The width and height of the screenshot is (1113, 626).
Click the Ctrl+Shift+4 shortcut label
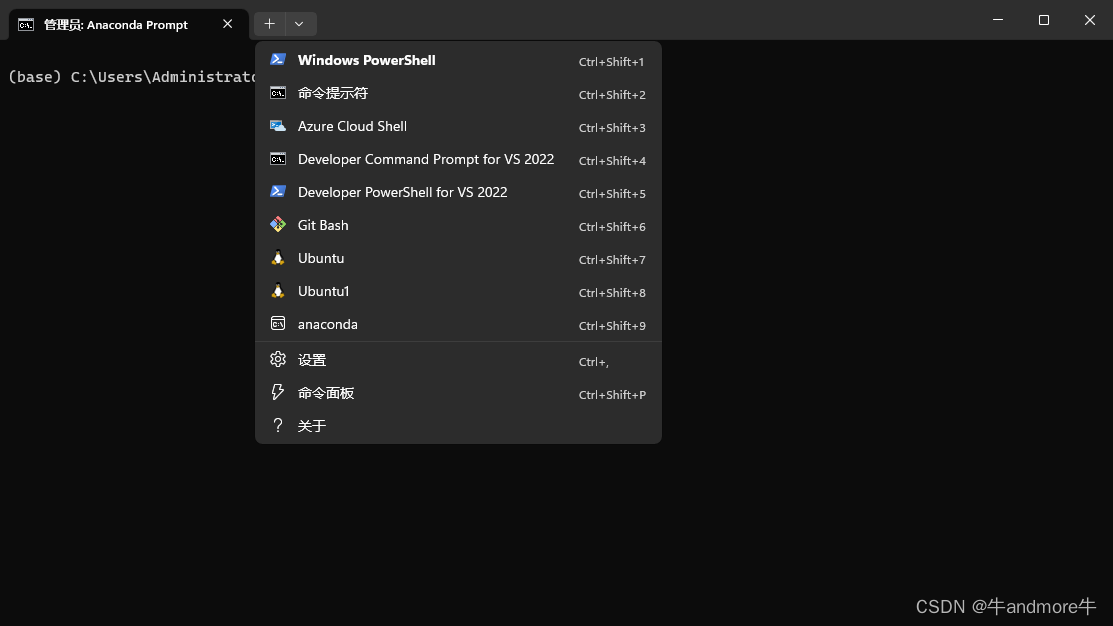tap(612, 161)
